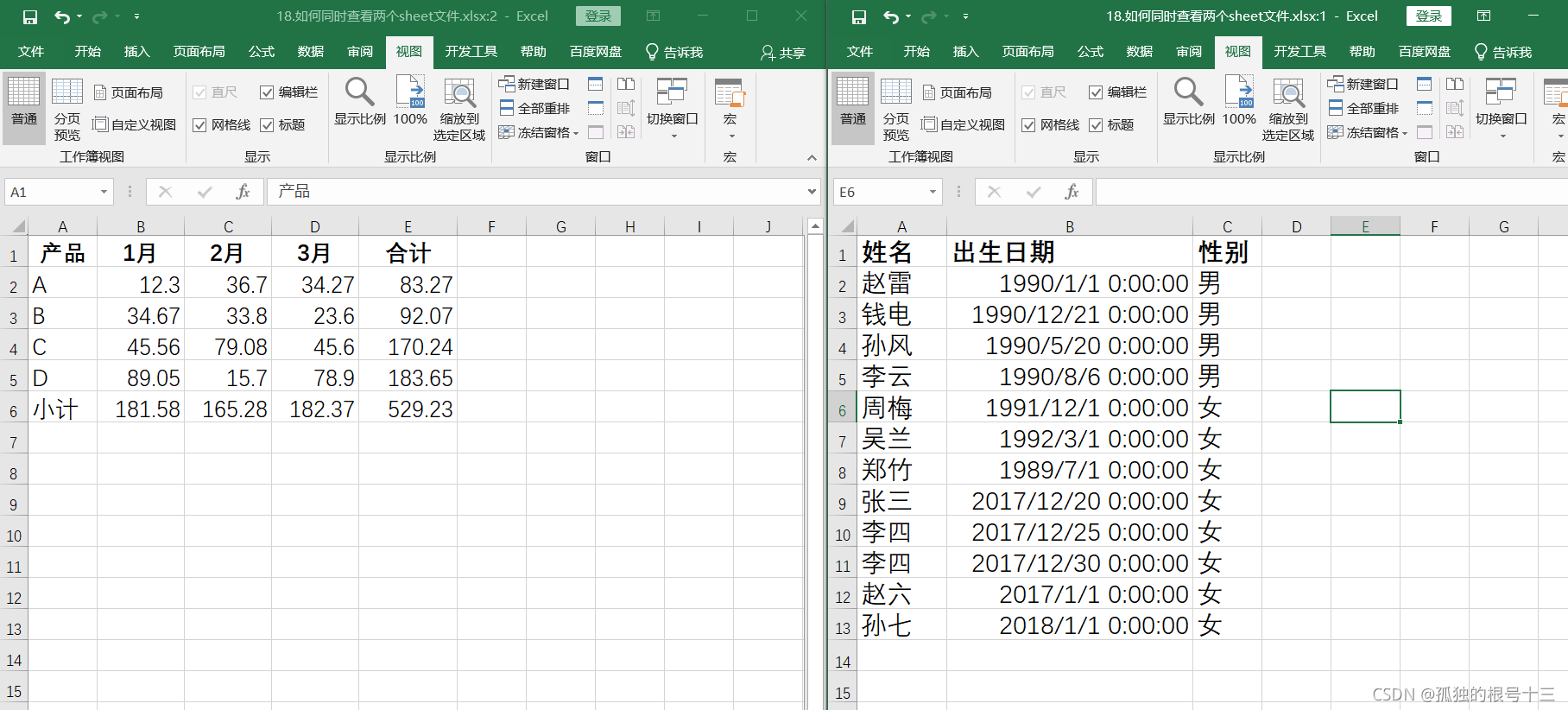Click 切换窗口 in left window ribbon
The width and height of the screenshot is (1568, 710).
673,107
